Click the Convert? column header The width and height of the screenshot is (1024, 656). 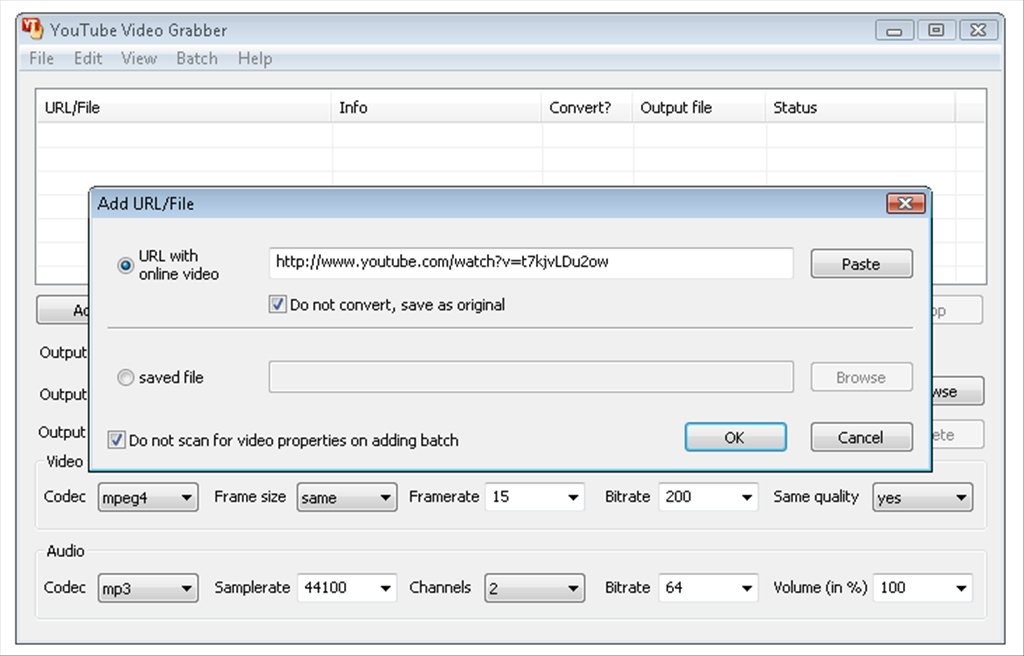(587, 107)
